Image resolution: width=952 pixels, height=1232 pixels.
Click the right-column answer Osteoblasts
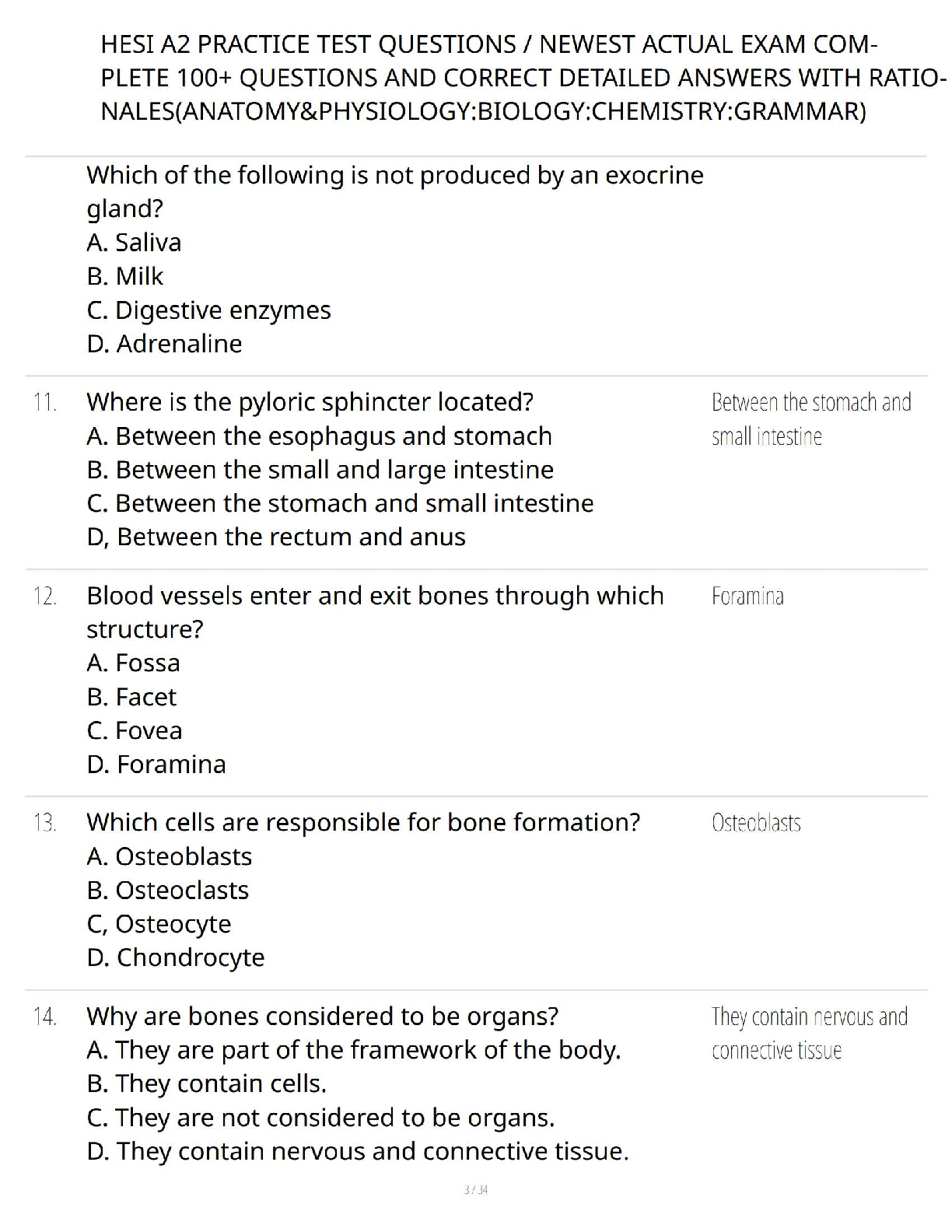coord(756,823)
